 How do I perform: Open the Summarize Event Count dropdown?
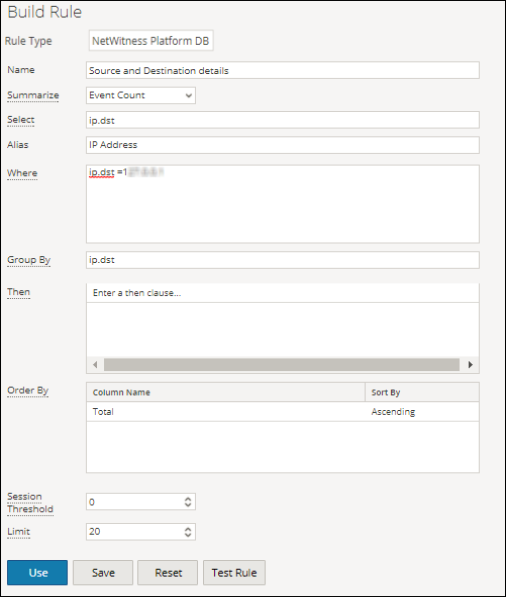point(141,95)
